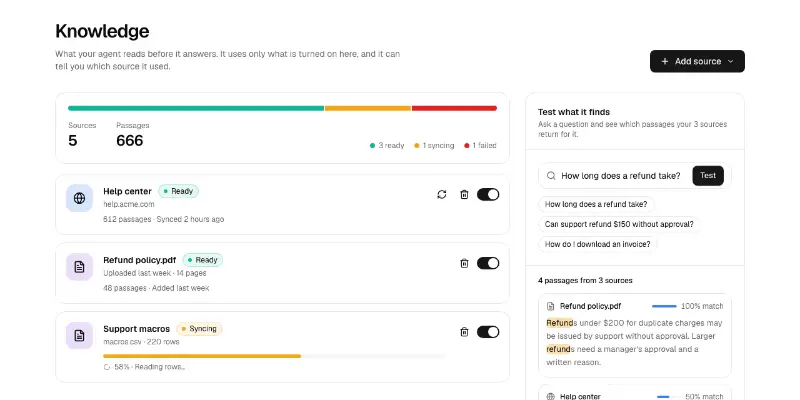Viewport: 800px width, 400px height.
Task: Click the 100% match label
Action: pyautogui.click(x=702, y=307)
